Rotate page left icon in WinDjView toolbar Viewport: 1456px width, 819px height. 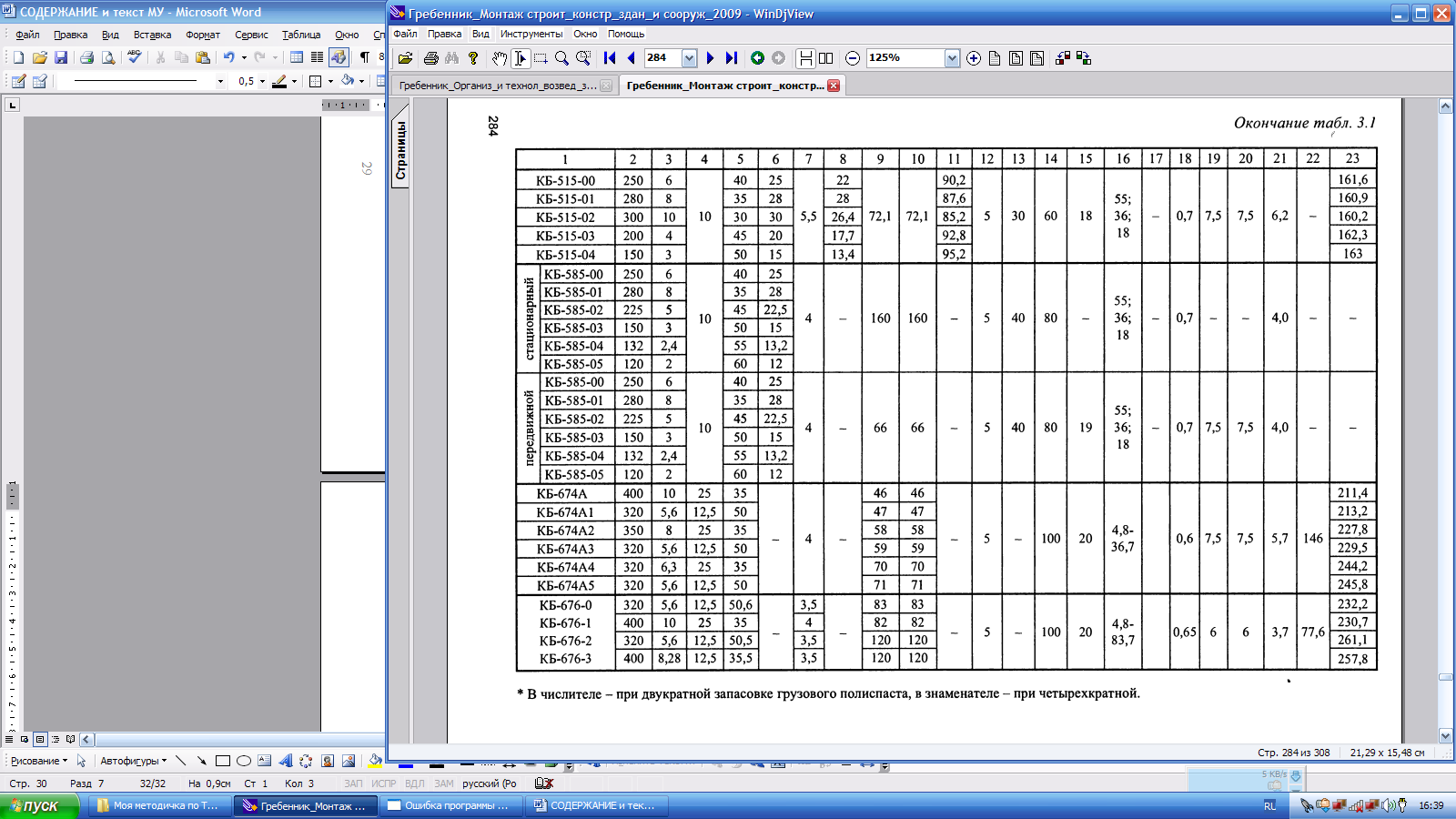1062,58
